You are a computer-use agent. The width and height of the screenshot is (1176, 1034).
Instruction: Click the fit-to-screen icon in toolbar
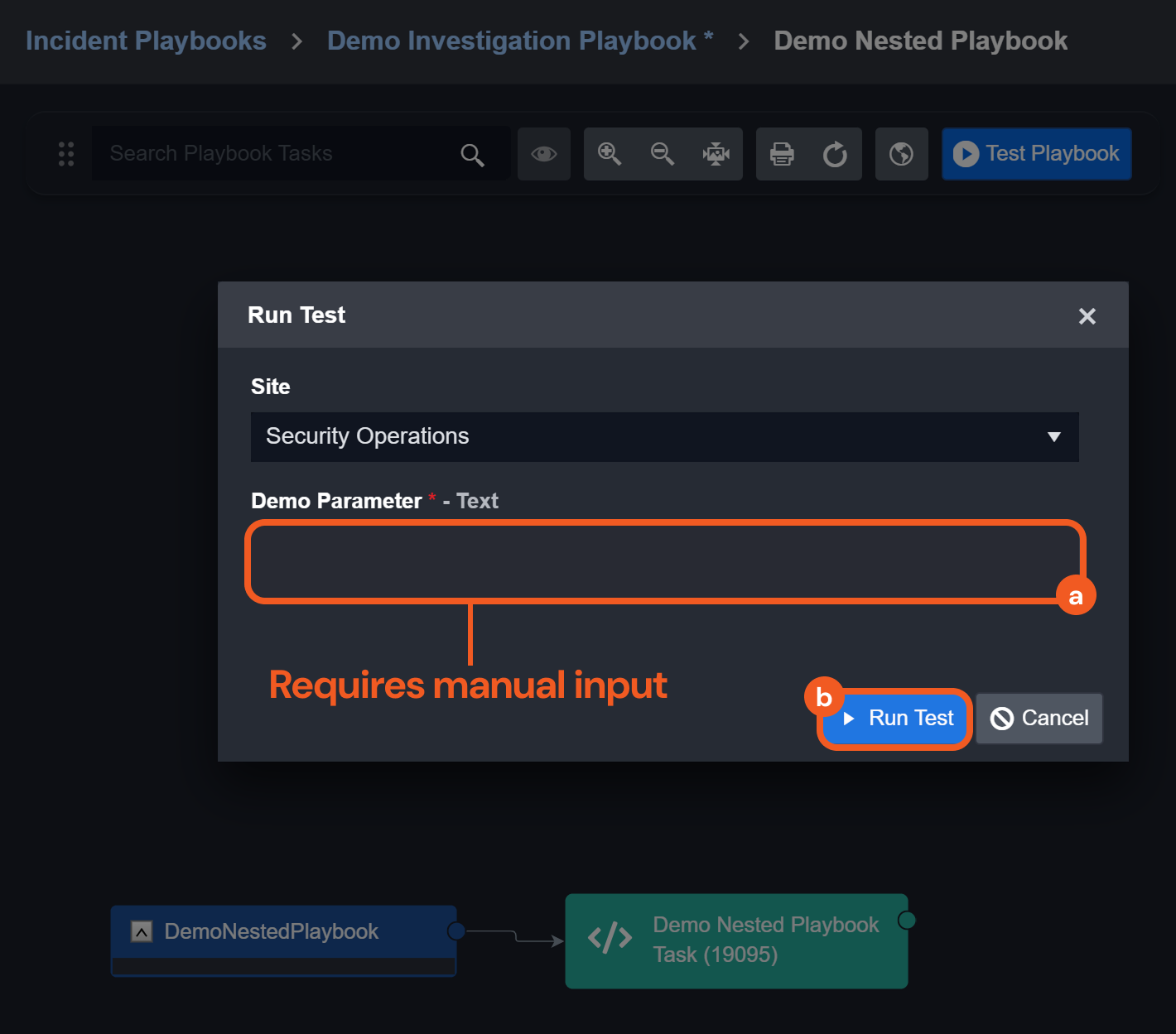coord(716,154)
